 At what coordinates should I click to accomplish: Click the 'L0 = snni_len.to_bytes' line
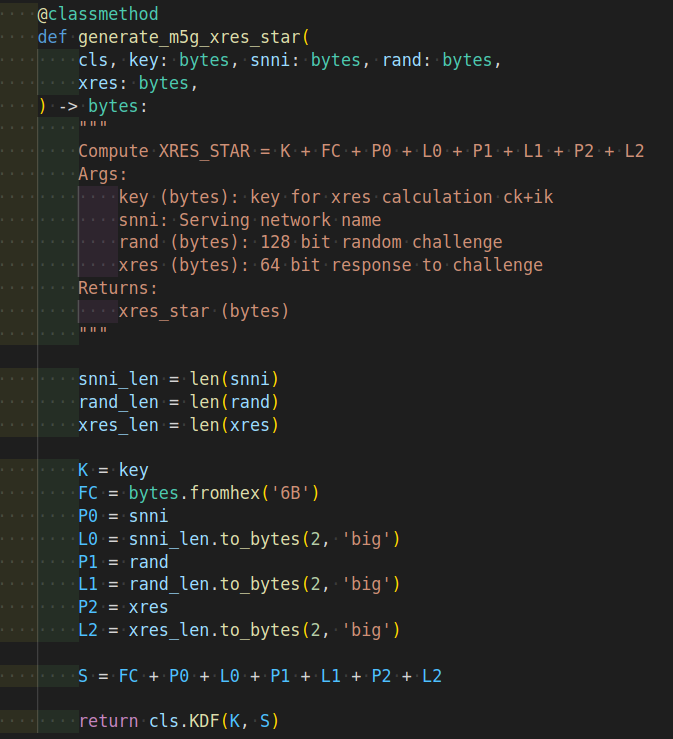tap(239, 539)
